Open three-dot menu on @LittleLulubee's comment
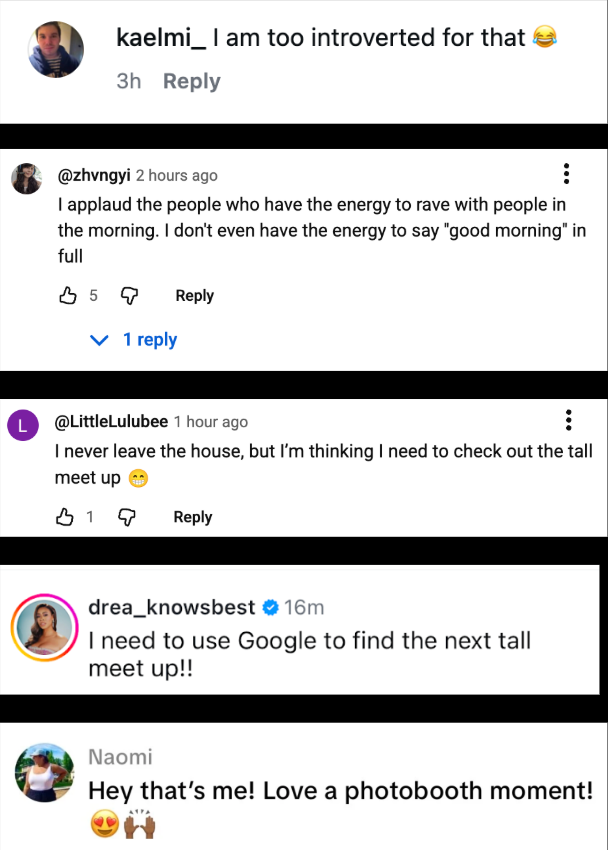The height and width of the screenshot is (850, 608). coord(568,420)
